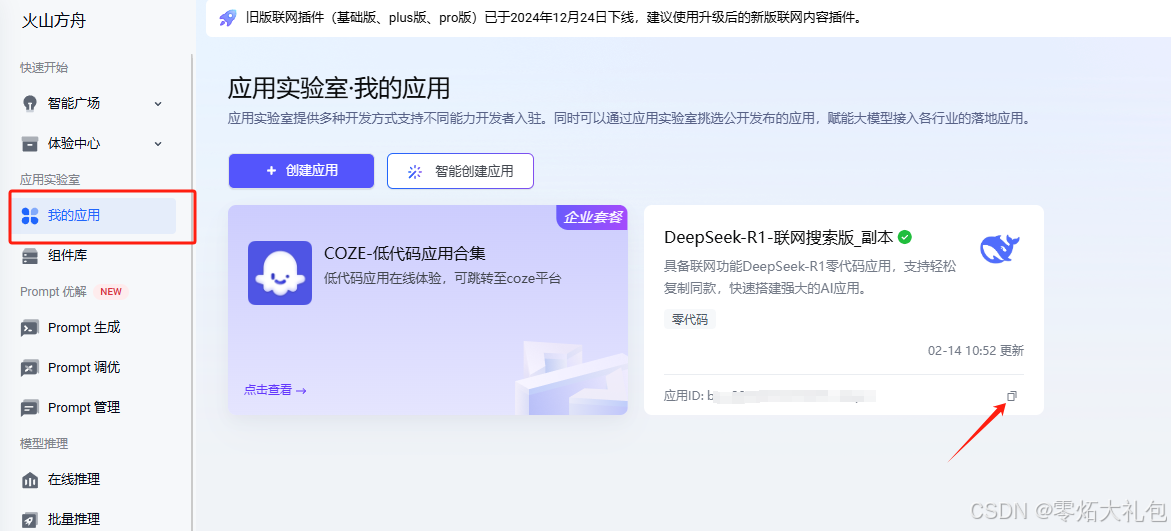Click the 应用ID label text

tap(683, 396)
